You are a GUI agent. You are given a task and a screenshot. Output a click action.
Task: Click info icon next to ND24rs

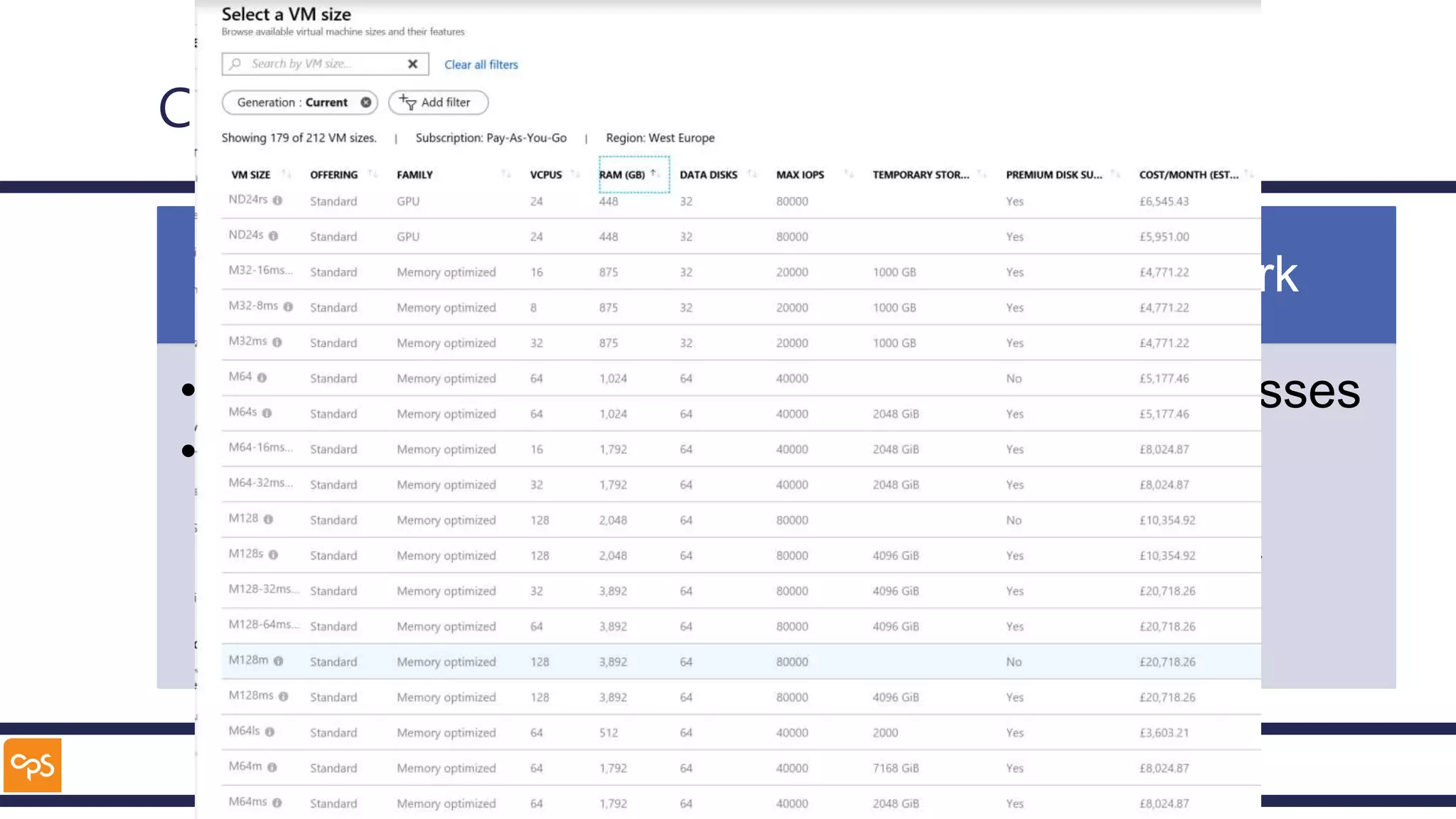[x=277, y=200]
